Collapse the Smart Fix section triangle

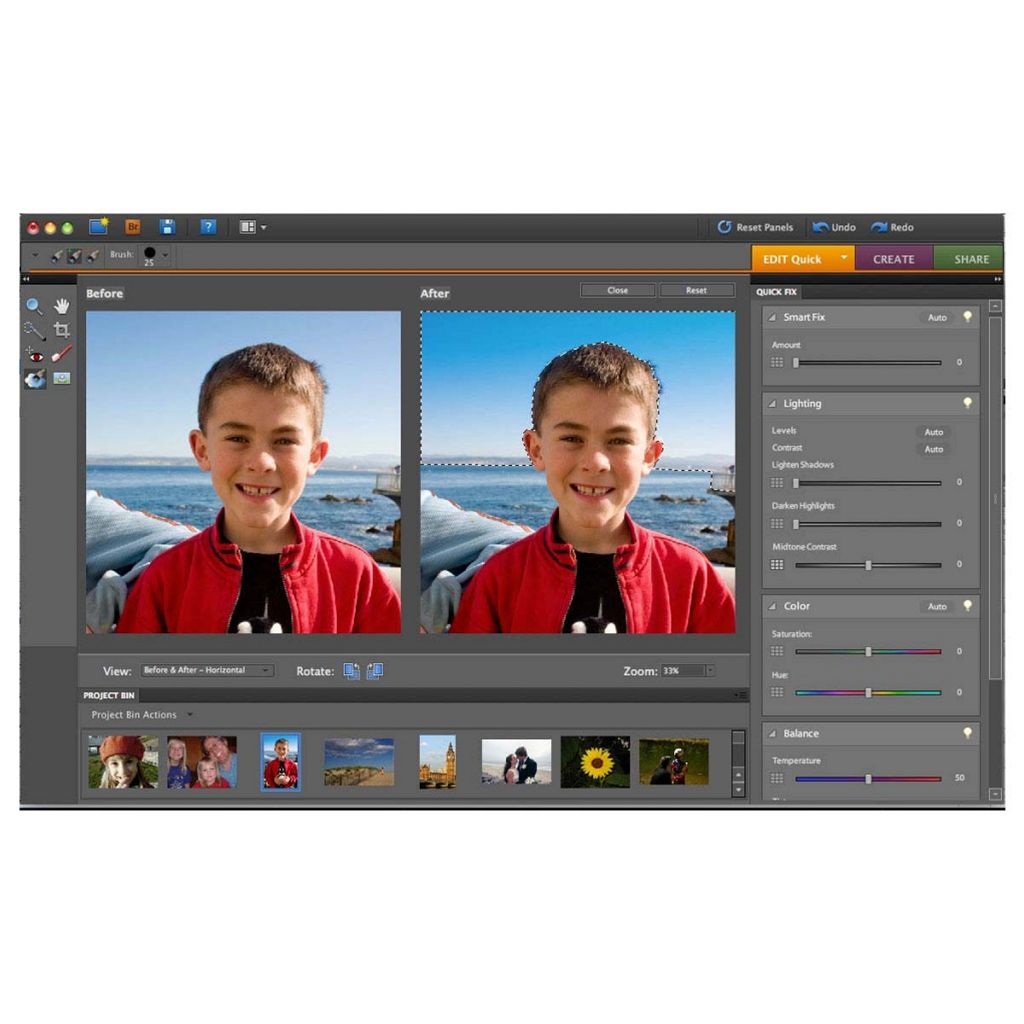pos(772,318)
